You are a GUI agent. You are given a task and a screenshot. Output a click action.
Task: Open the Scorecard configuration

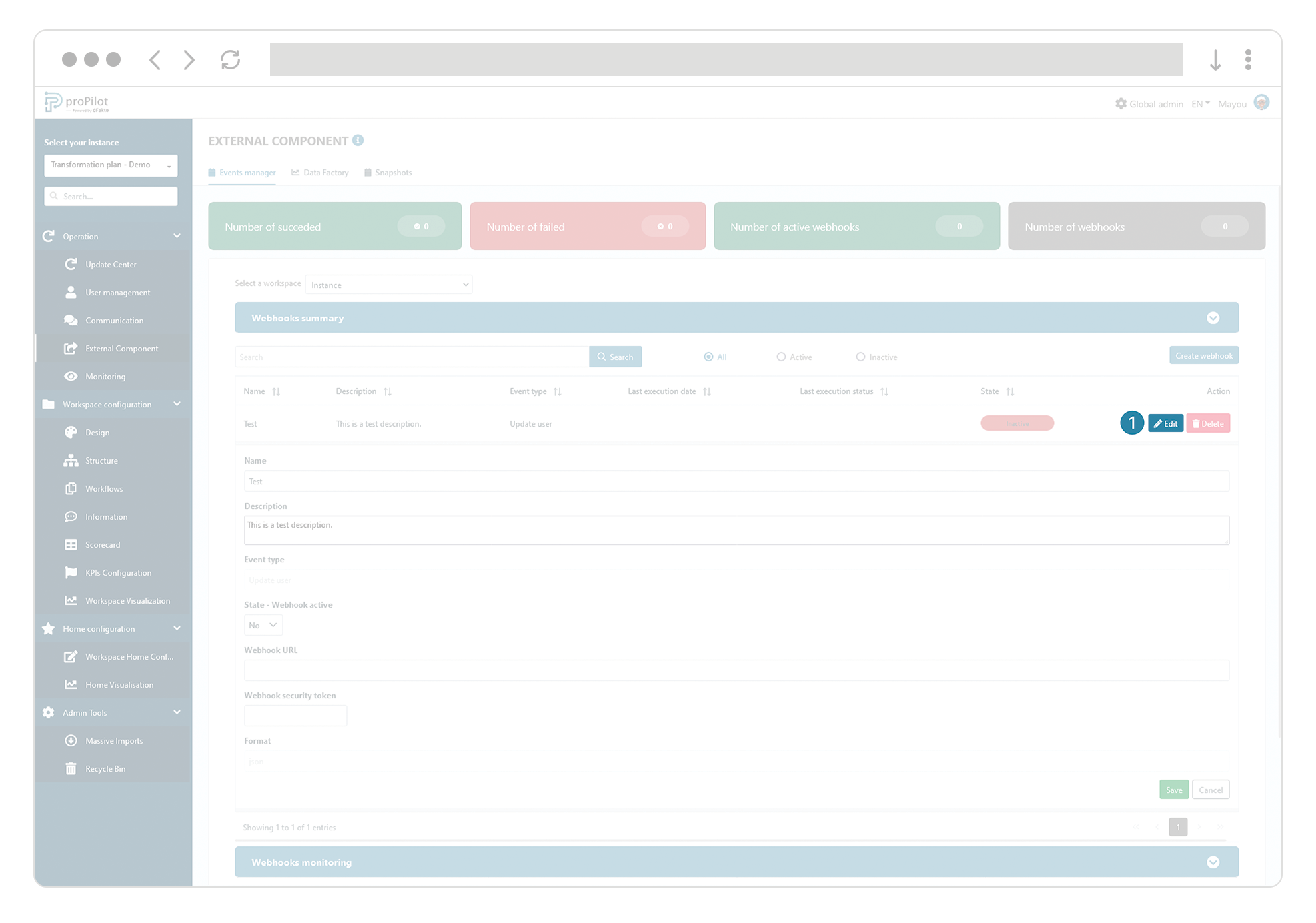click(x=103, y=544)
